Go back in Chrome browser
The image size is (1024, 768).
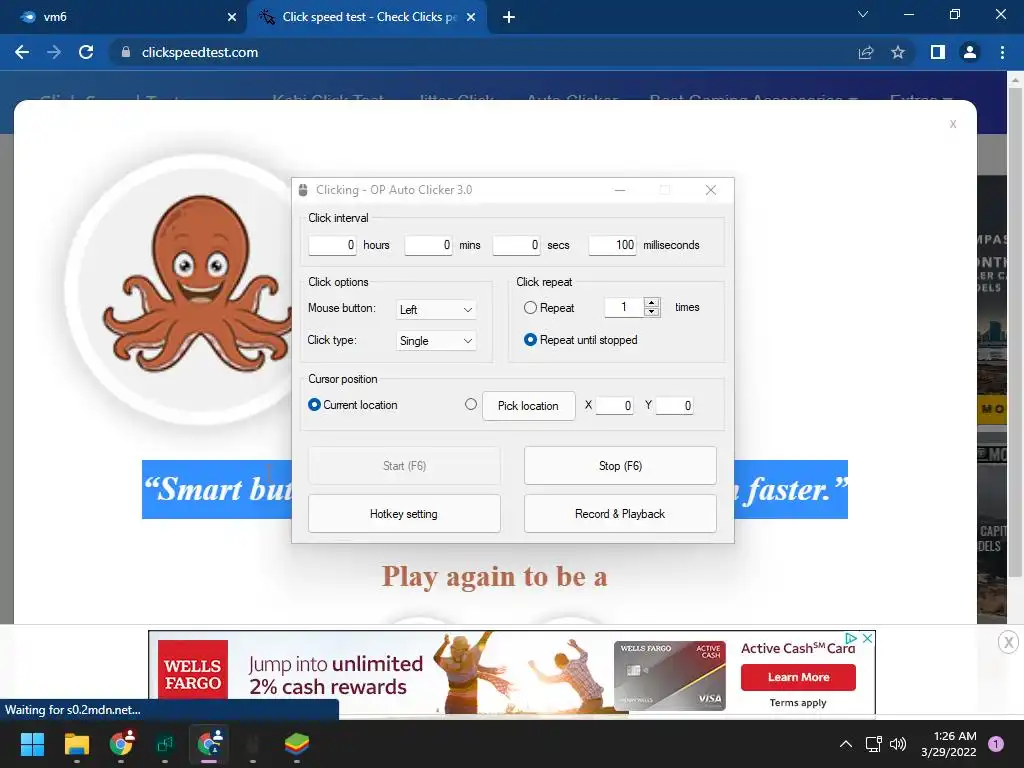pos(22,52)
